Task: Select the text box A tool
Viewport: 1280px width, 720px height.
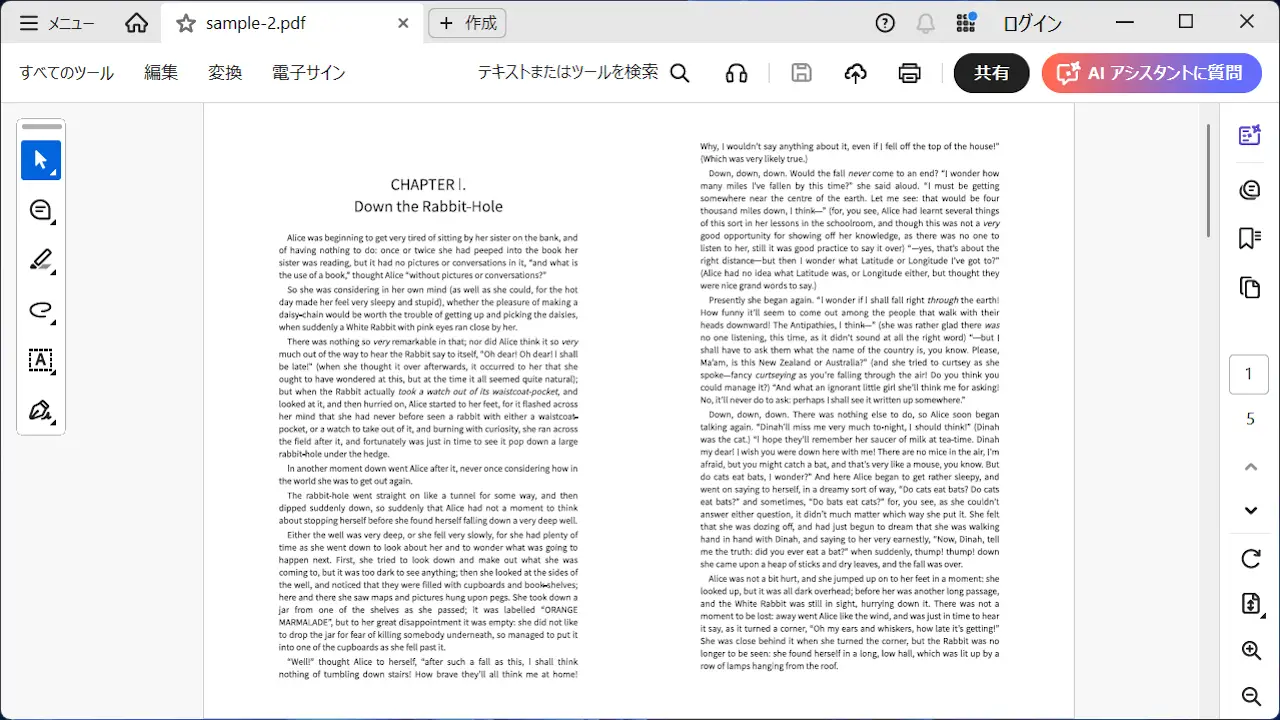Action: 41,360
